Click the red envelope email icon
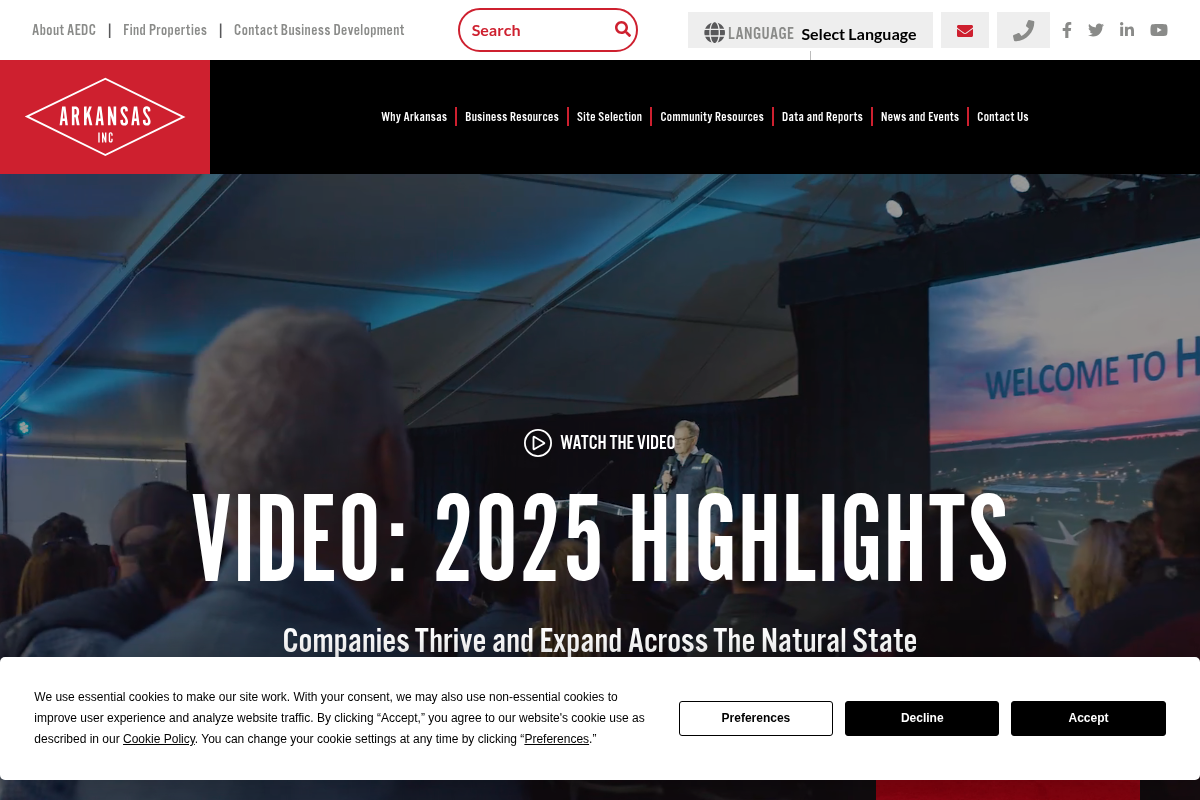1200x800 pixels. (965, 31)
